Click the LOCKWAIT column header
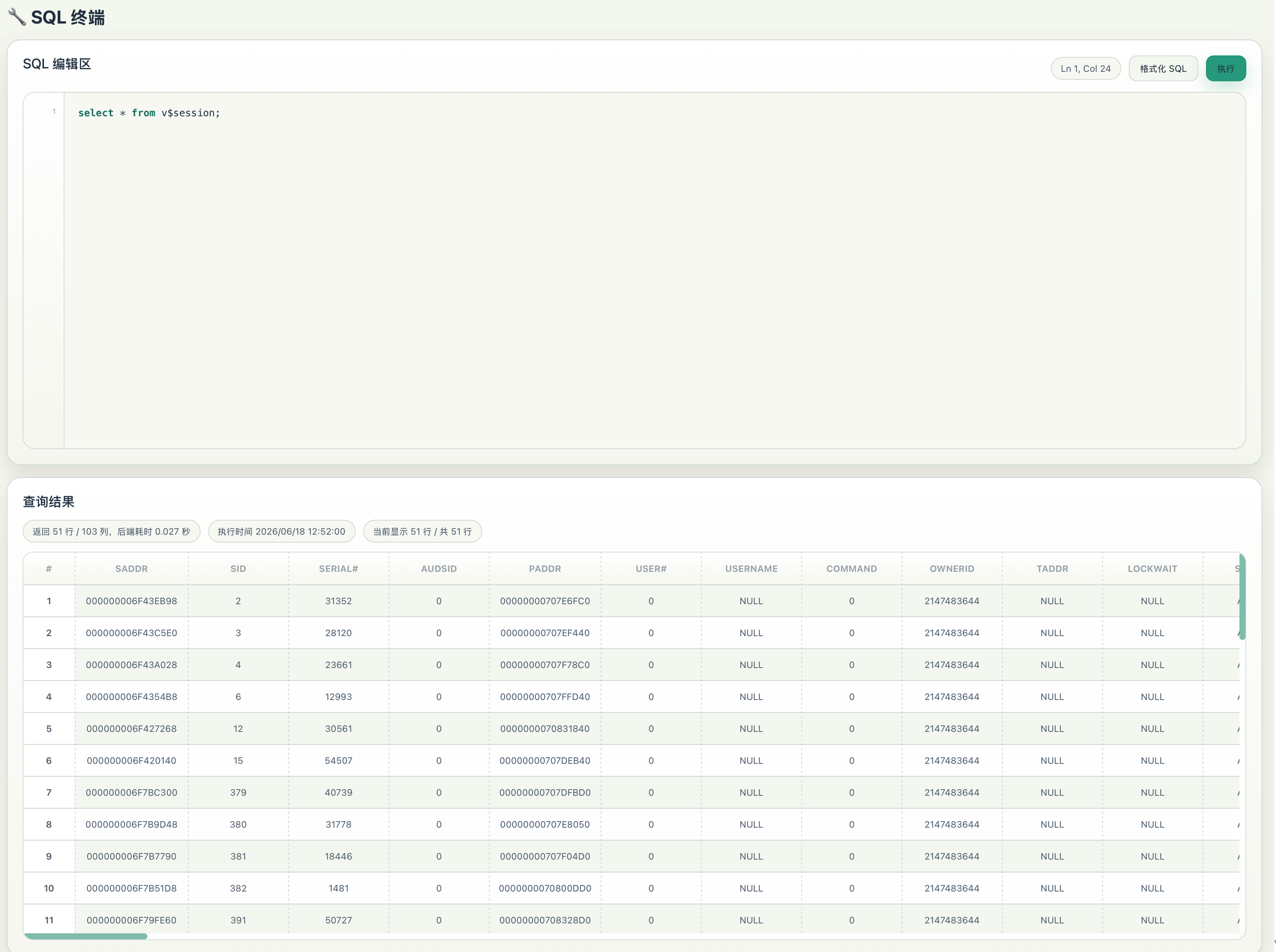The width and height of the screenshot is (1276, 952). point(1152,569)
